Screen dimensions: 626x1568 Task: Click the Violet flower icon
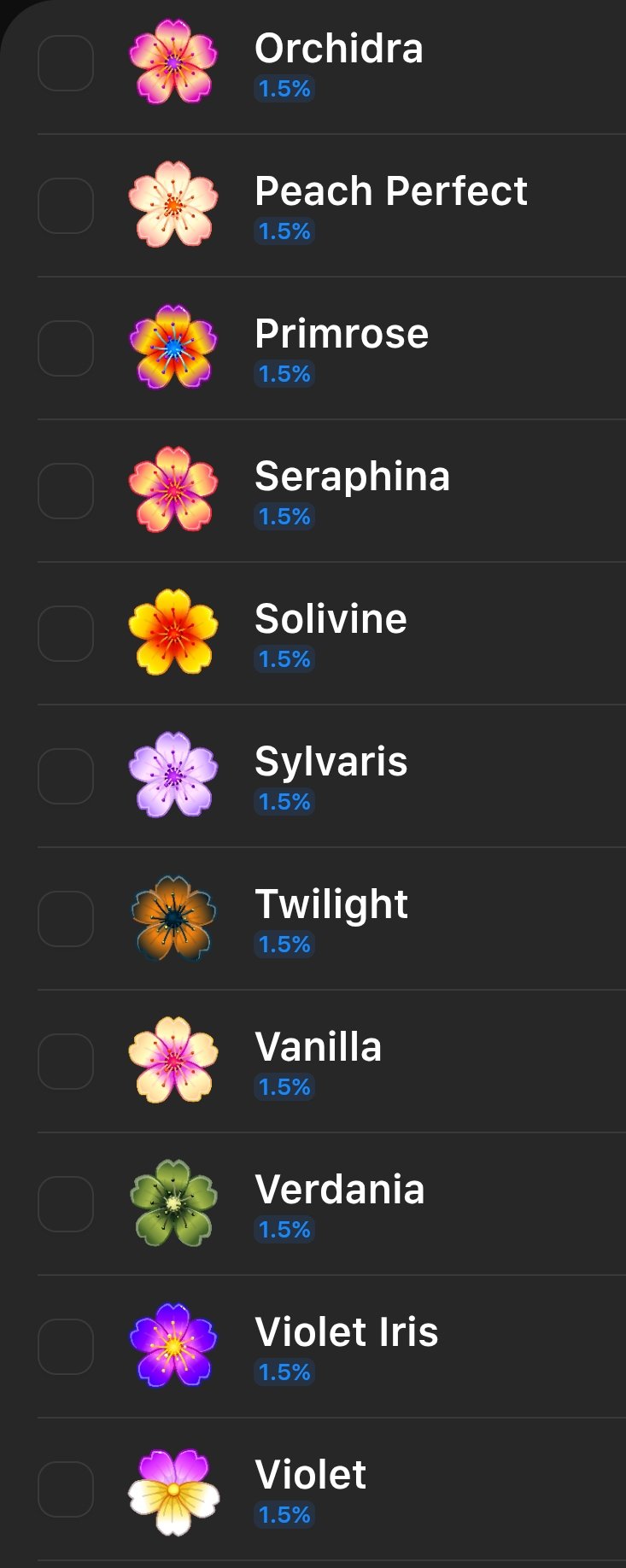173,1490
